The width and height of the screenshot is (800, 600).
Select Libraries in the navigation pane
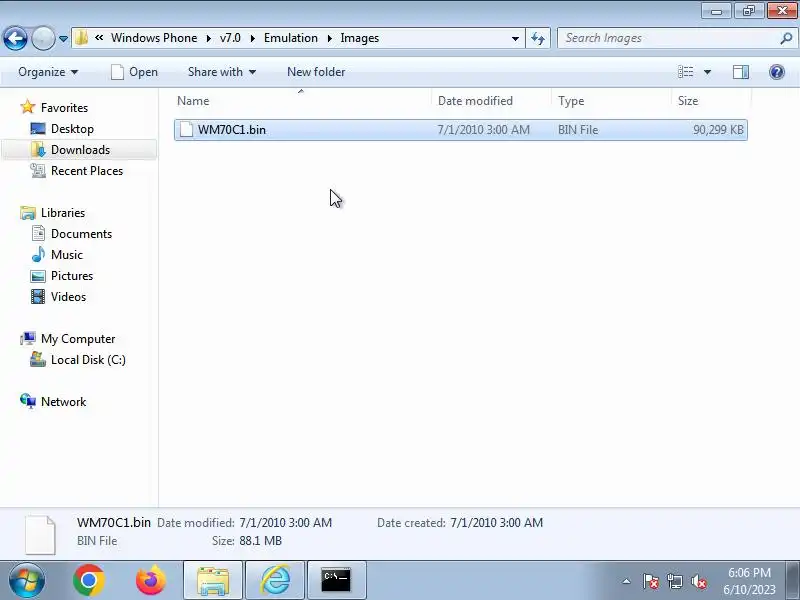click(53, 213)
